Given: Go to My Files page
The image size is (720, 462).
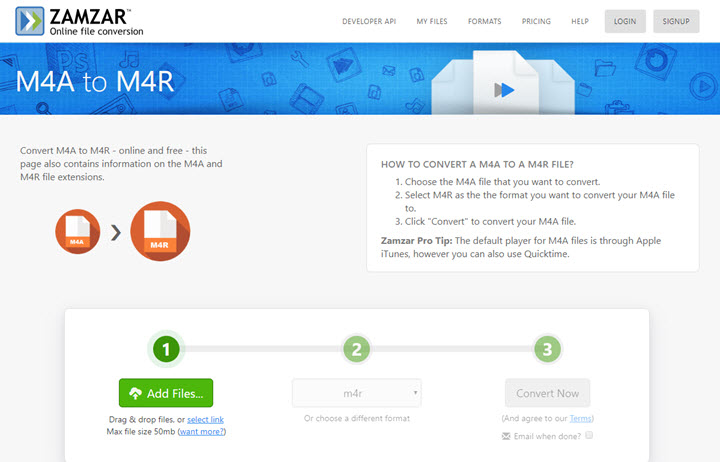Looking at the screenshot, I should pyautogui.click(x=432, y=22).
